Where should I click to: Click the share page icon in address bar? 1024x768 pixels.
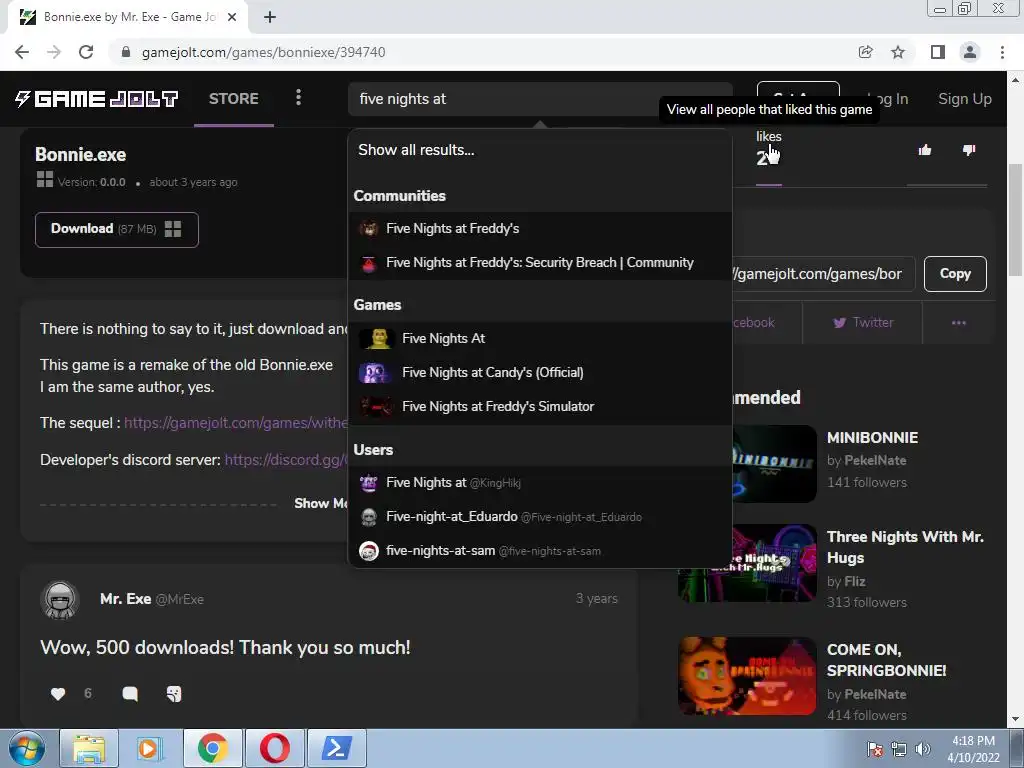865,52
